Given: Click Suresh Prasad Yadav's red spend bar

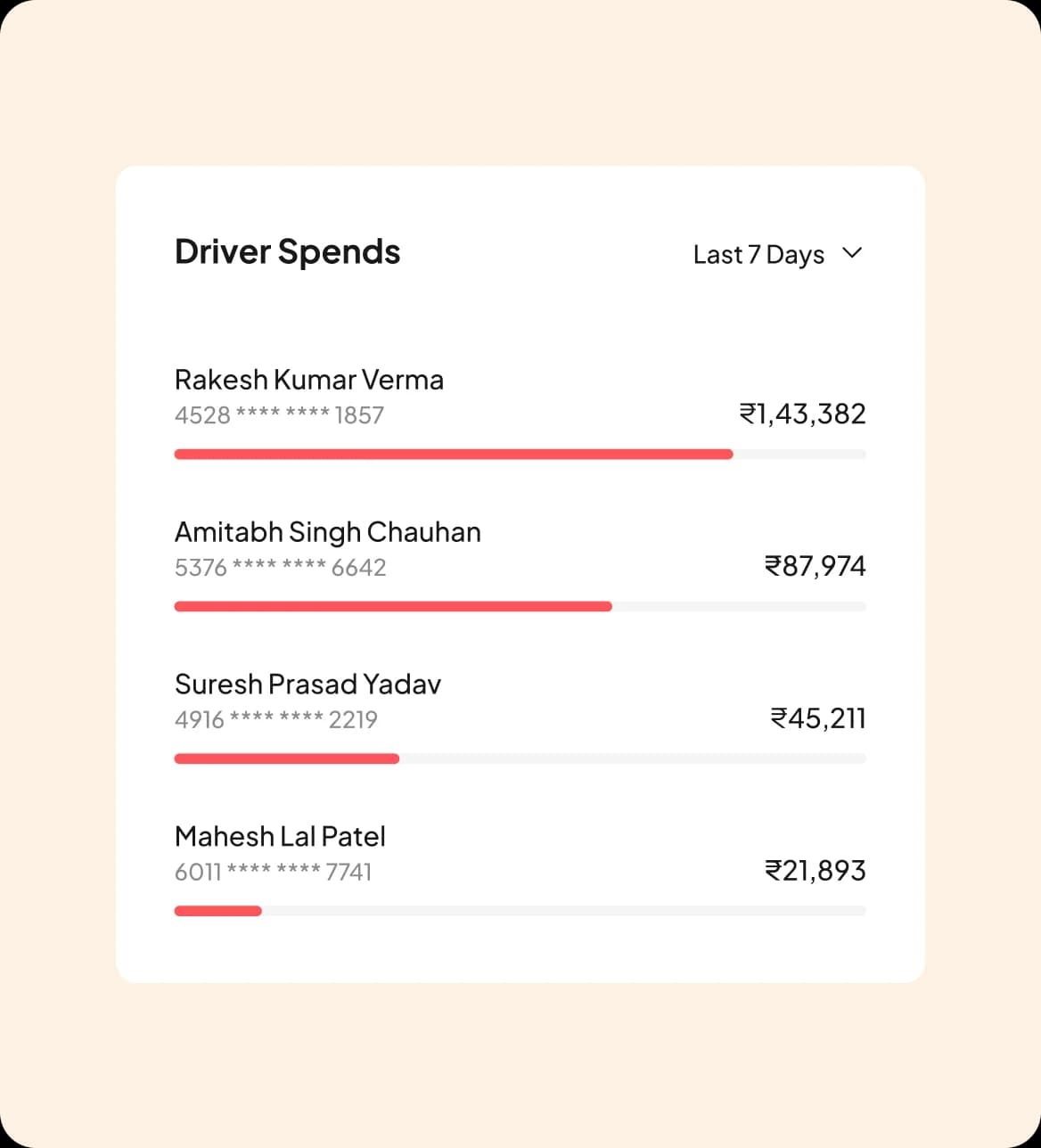Looking at the screenshot, I should click(x=286, y=759).
